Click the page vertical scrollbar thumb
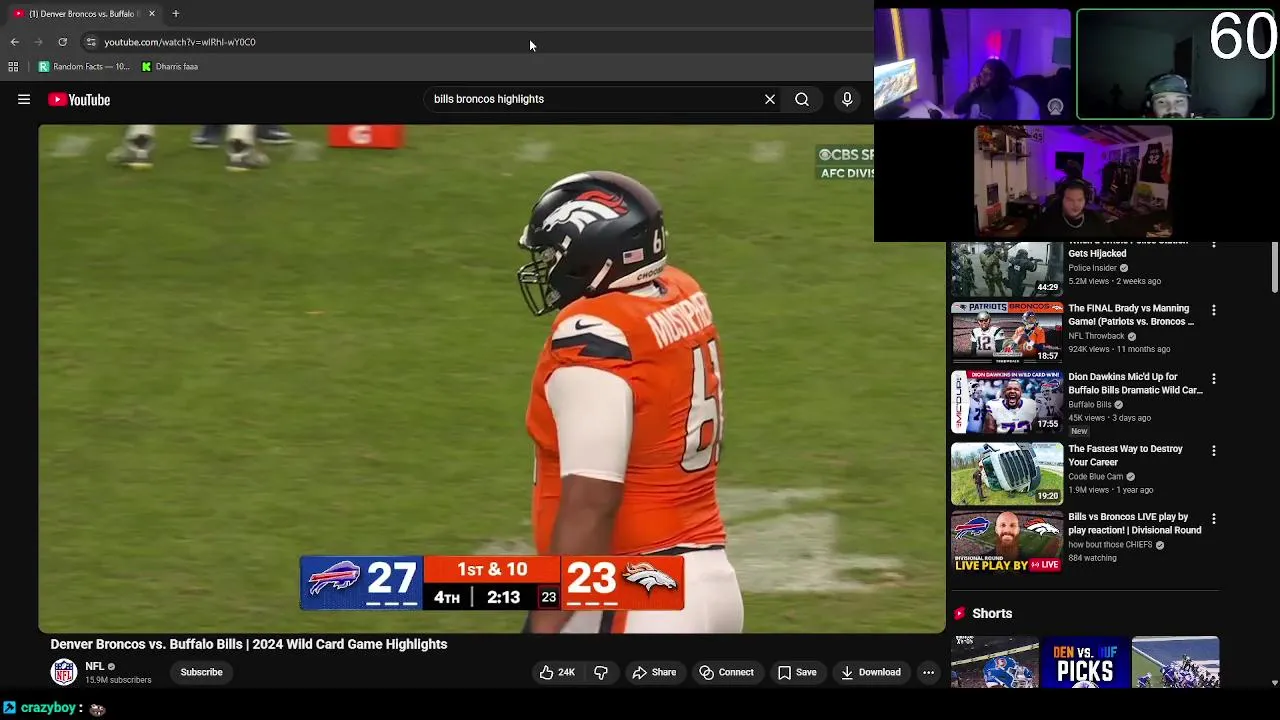The image size is (1280, 720). tap(1275, 267)
